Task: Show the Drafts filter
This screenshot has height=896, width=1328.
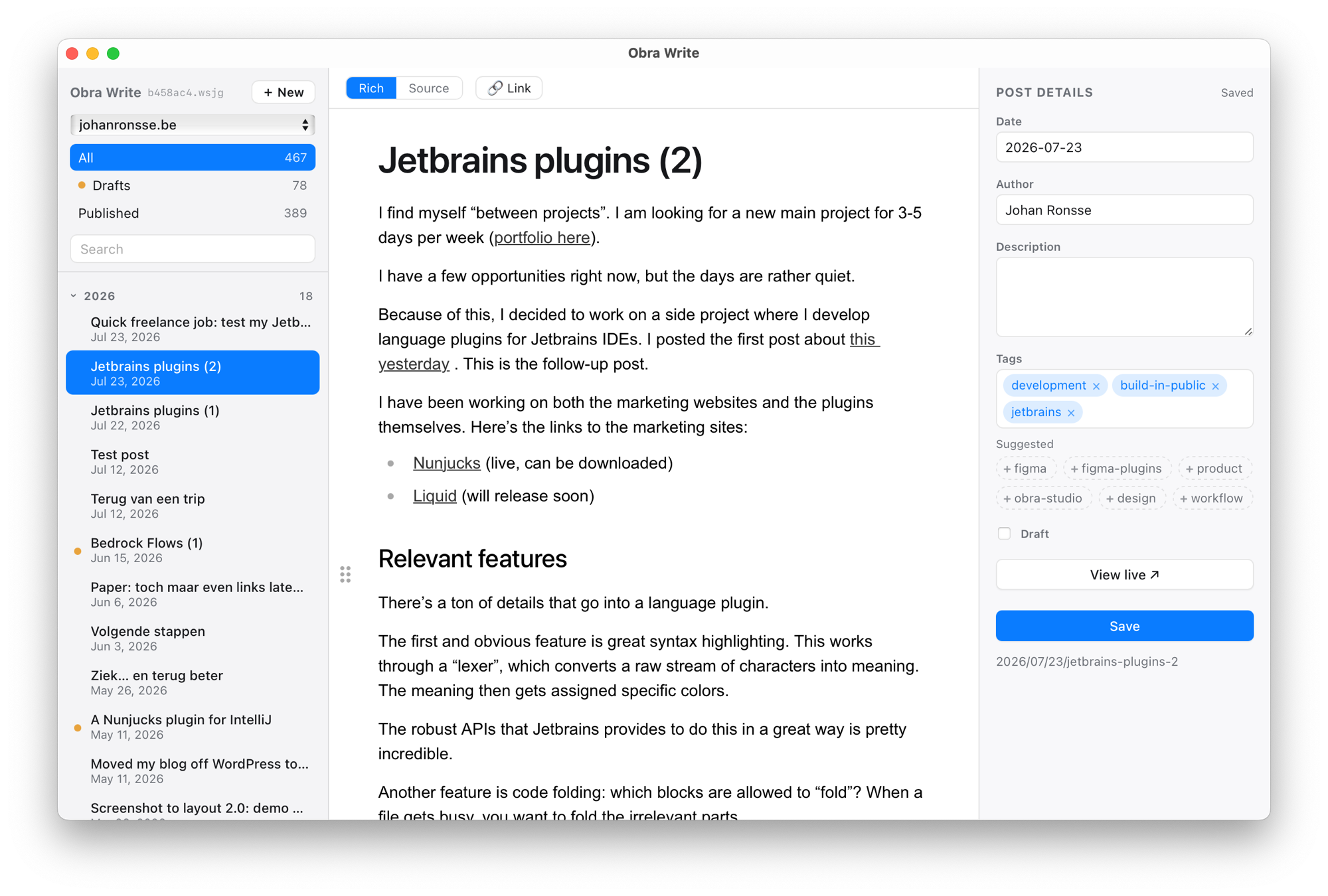Action: pos(193,185)
